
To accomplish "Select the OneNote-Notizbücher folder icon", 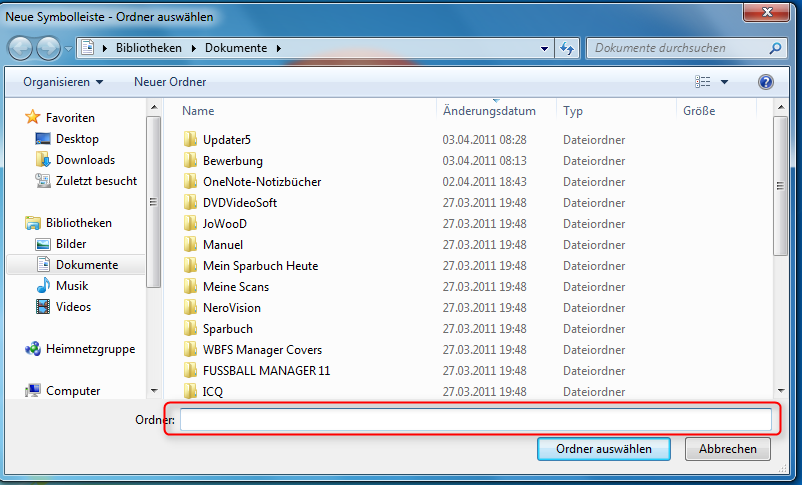I will click(x=190, y=181).
